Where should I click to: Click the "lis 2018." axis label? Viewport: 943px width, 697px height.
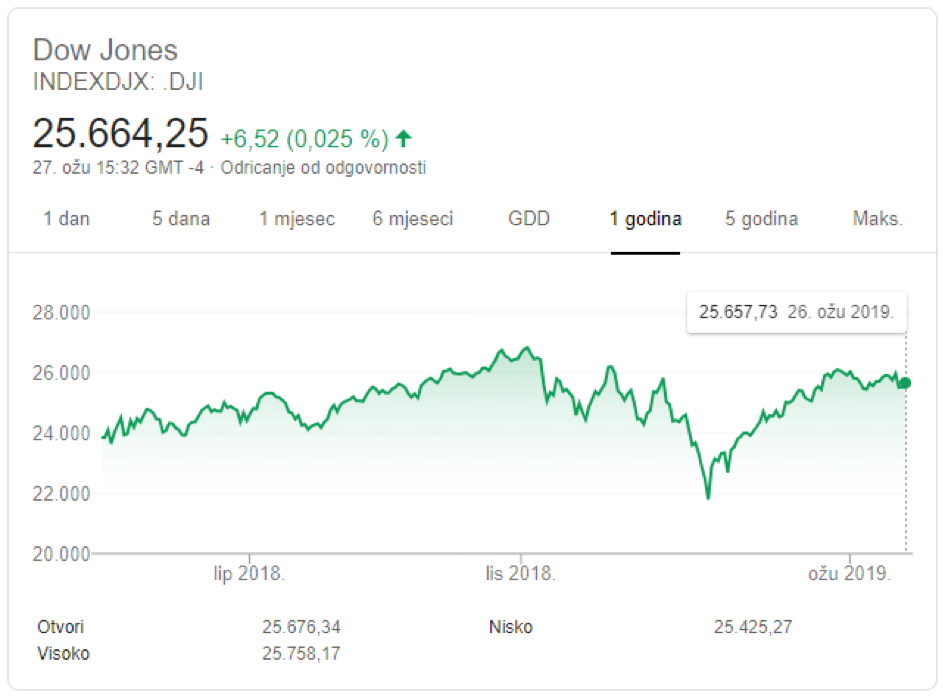click(521, 574)
